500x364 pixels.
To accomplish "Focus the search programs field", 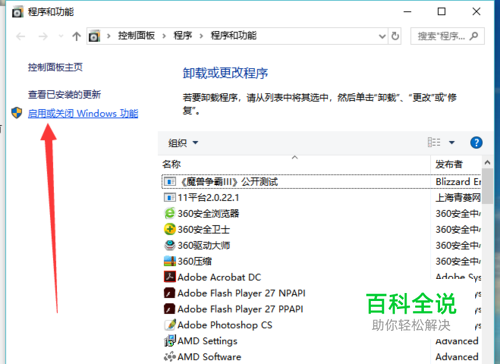I will click(x=447, y=36).
